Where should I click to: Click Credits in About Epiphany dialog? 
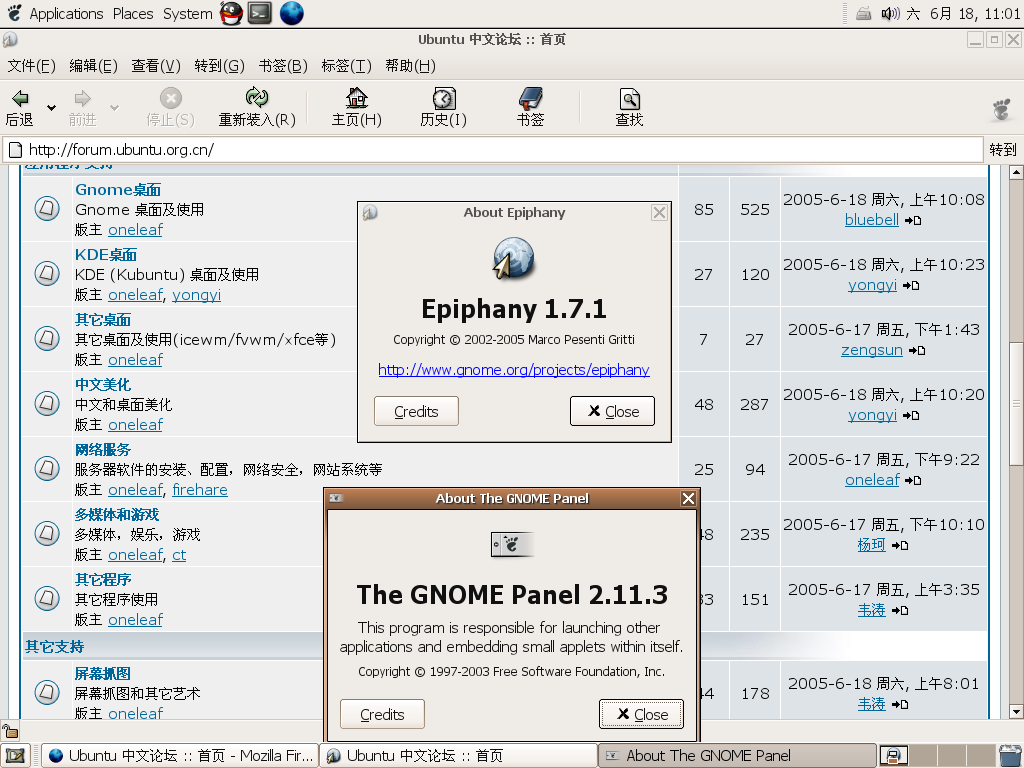pos(416,411)
